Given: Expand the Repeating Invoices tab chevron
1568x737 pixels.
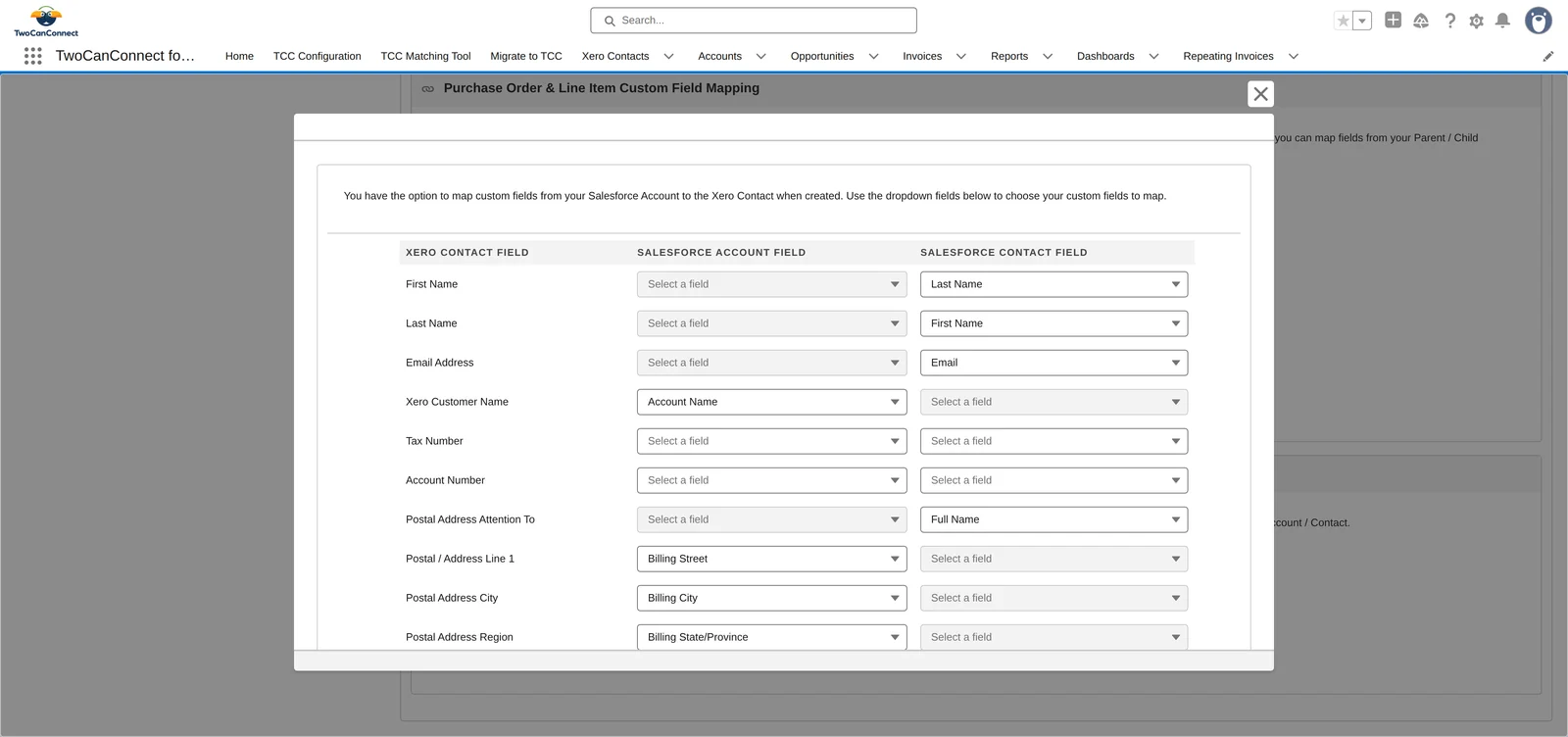Looking at the screenshot, I should coord(1293,57).
